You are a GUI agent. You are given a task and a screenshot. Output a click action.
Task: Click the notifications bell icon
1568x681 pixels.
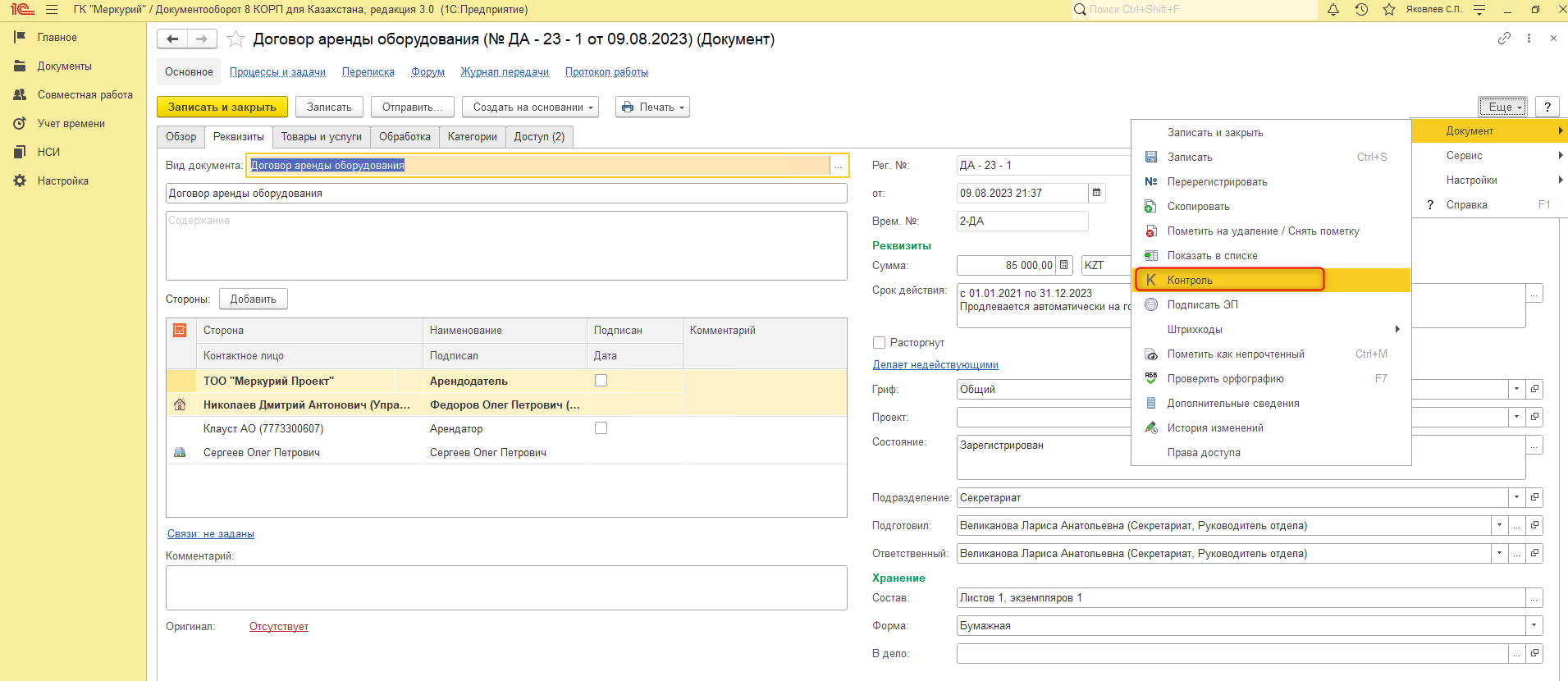coord(1333,10)
